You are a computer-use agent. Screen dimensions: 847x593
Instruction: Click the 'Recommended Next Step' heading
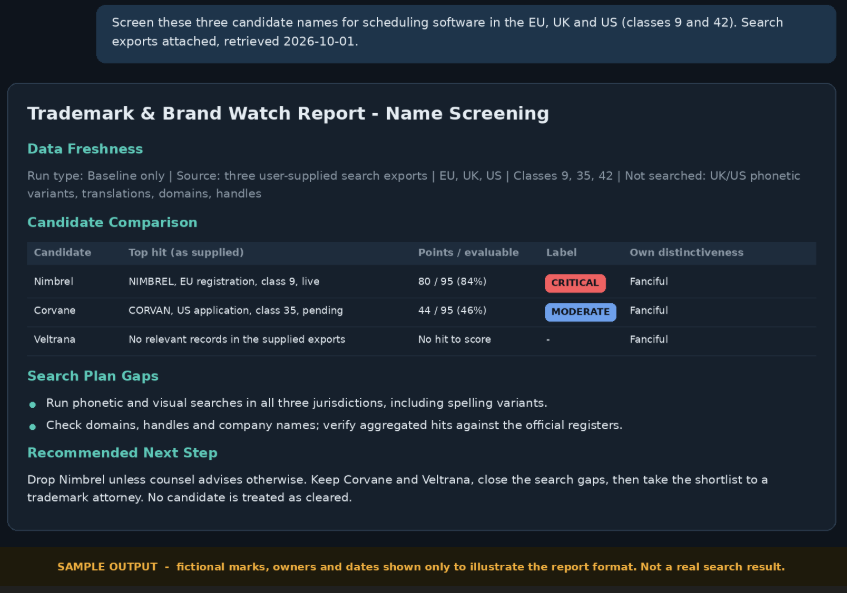click(x=123, y=453)
